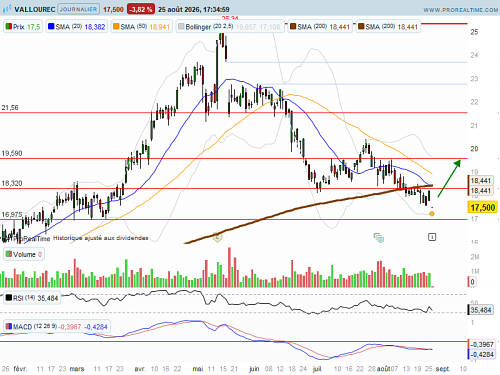Click the orange SMA (50) colour swatch
500x375 pixels.
[x=116, y=26]
